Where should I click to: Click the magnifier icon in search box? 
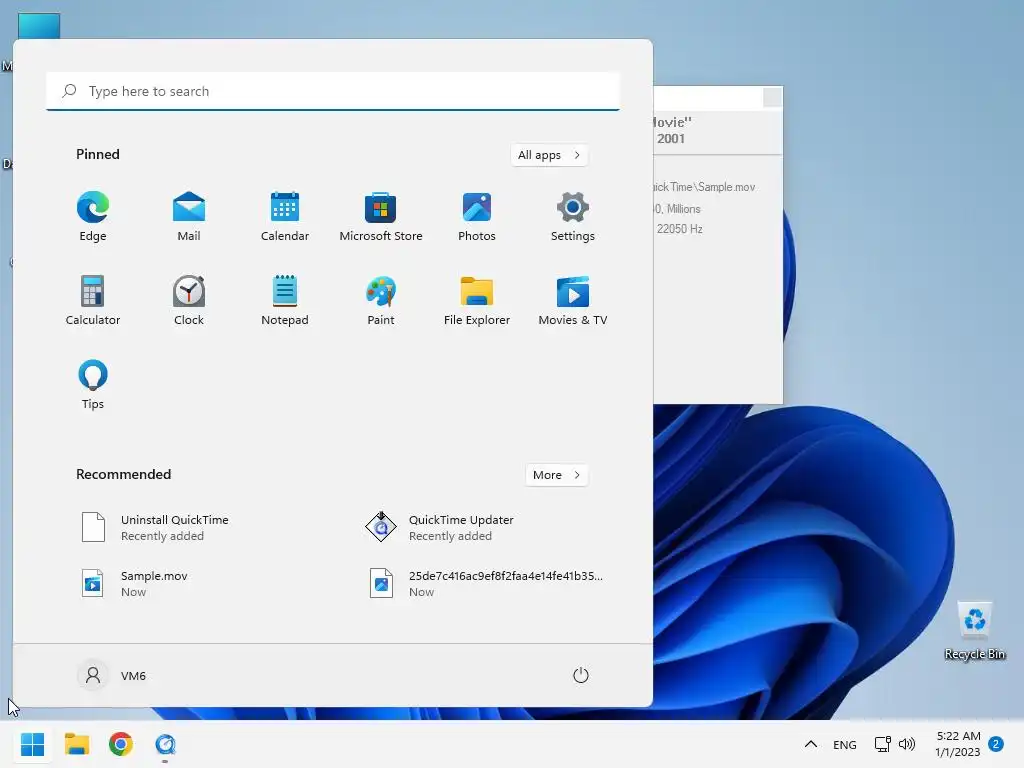click(69, 91)
